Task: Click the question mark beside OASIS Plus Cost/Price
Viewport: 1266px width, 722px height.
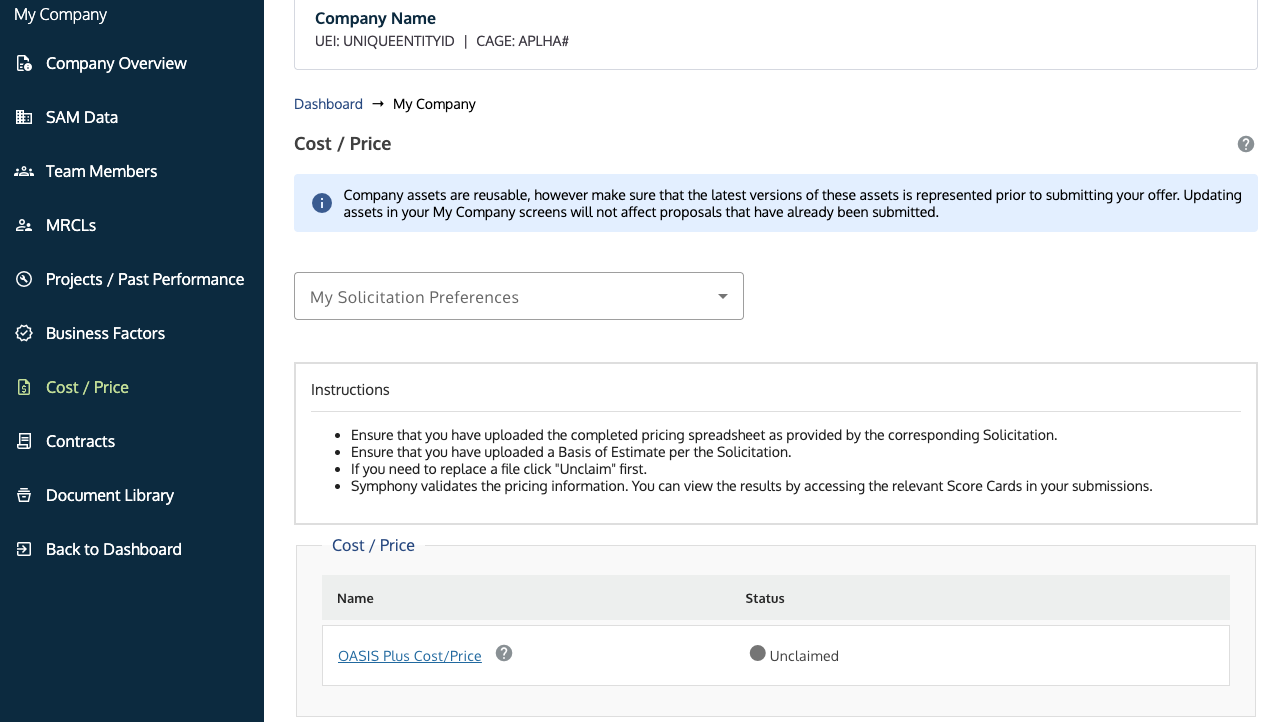Action: [503, 652]
